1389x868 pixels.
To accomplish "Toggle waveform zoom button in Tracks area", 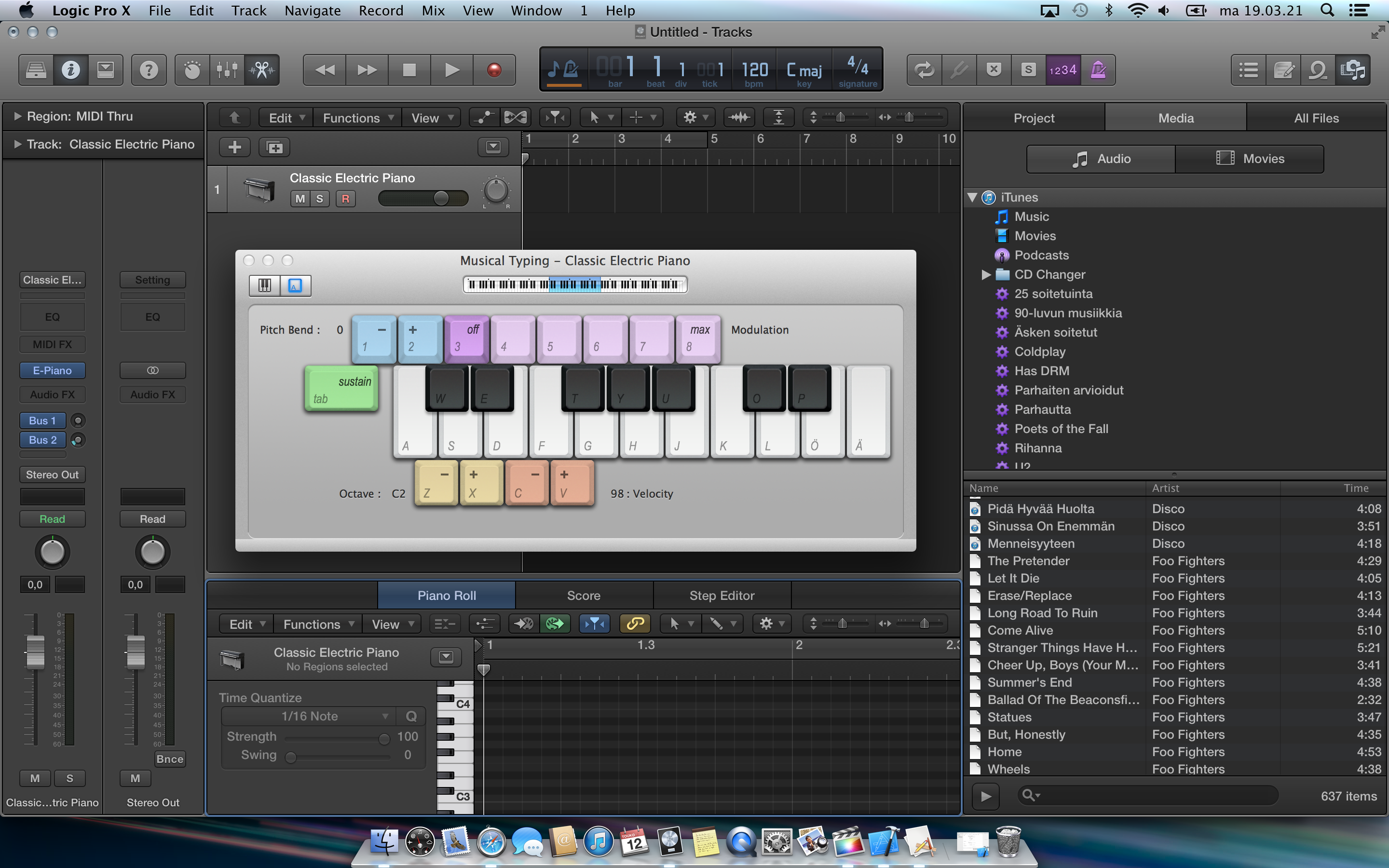I will click(x=739, y=118).
